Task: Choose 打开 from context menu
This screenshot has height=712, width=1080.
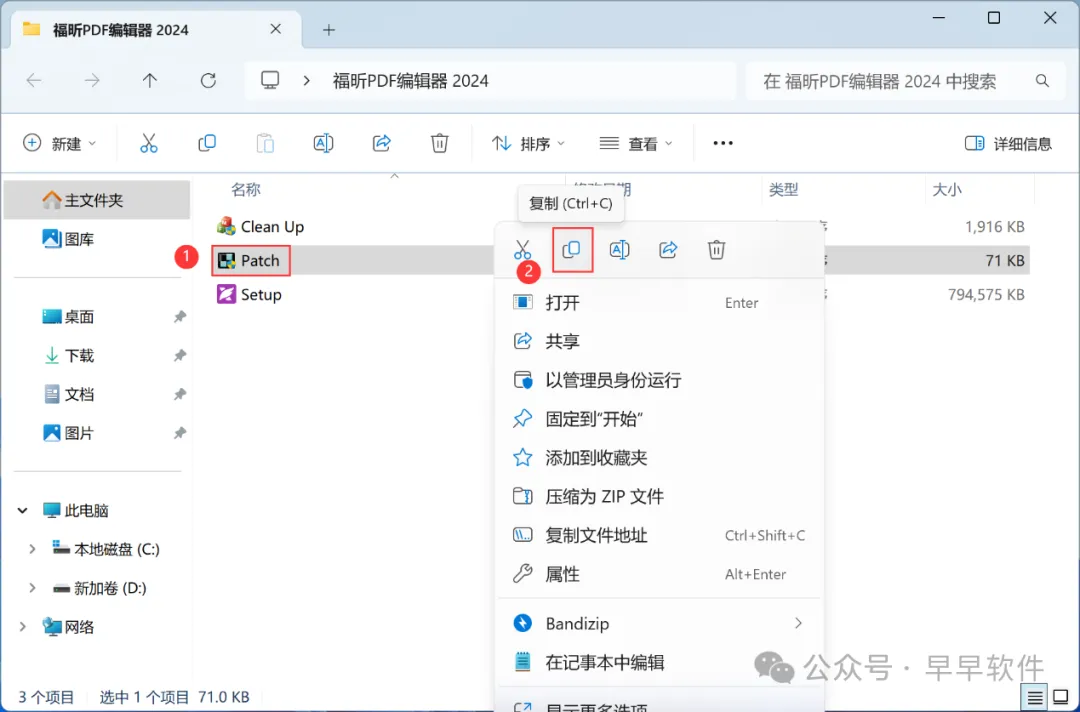Action: (x=659, y=302)
